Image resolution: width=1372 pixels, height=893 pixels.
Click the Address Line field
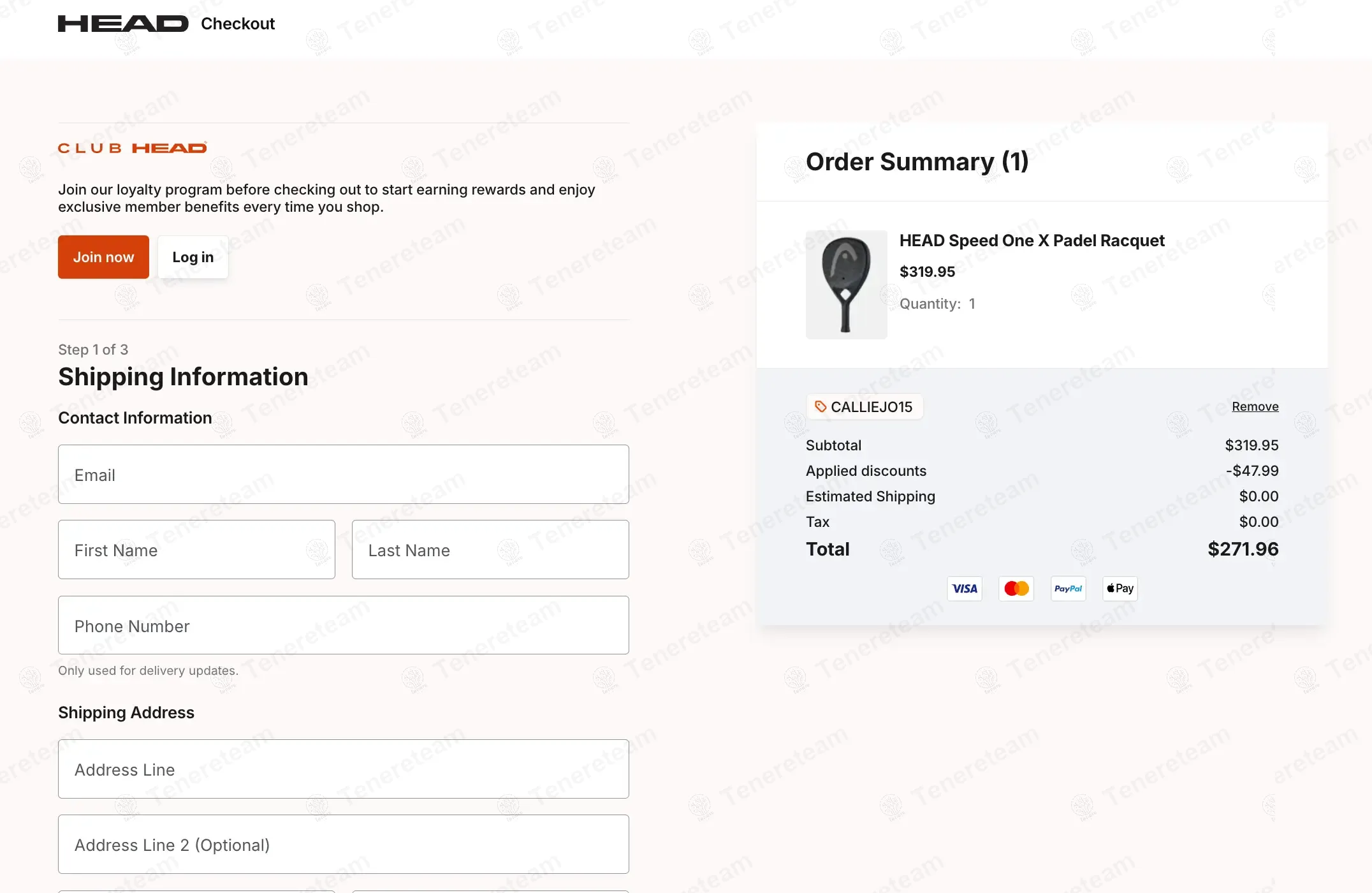pos(343,769)
